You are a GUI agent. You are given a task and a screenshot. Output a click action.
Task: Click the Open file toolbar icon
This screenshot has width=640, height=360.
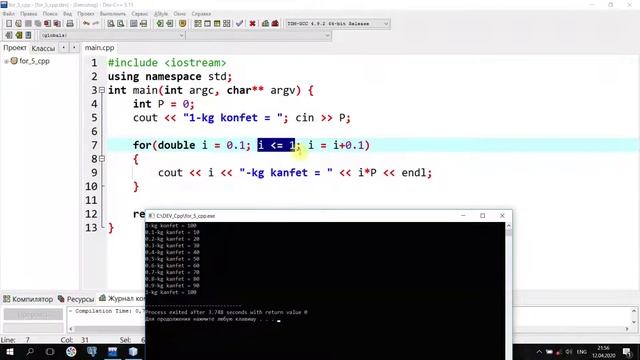18,24
